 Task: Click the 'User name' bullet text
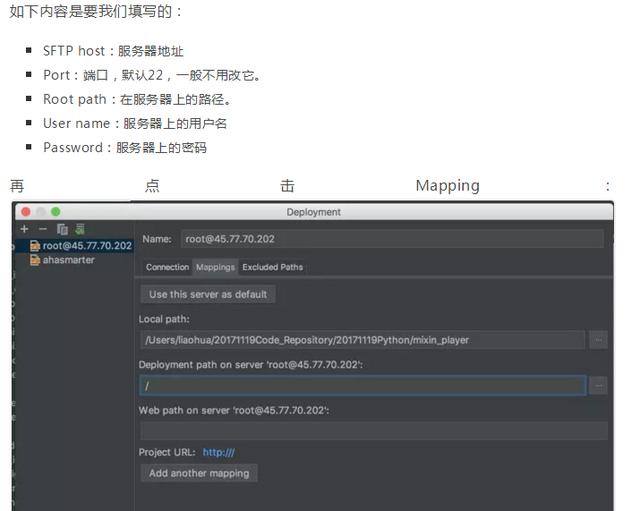[x=135, y=123]
